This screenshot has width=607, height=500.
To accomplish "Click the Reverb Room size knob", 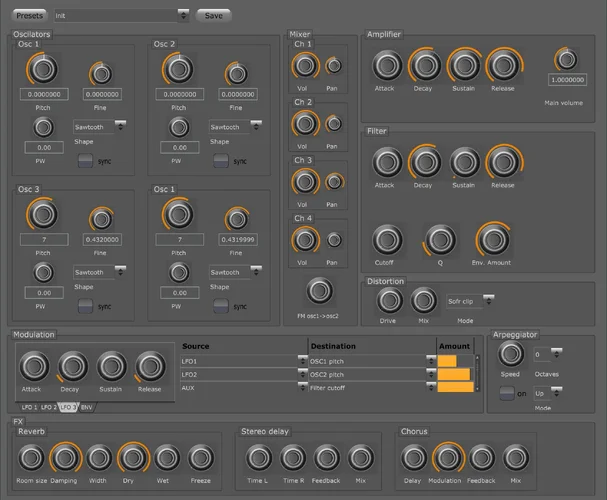I will [x=32, y=458].
